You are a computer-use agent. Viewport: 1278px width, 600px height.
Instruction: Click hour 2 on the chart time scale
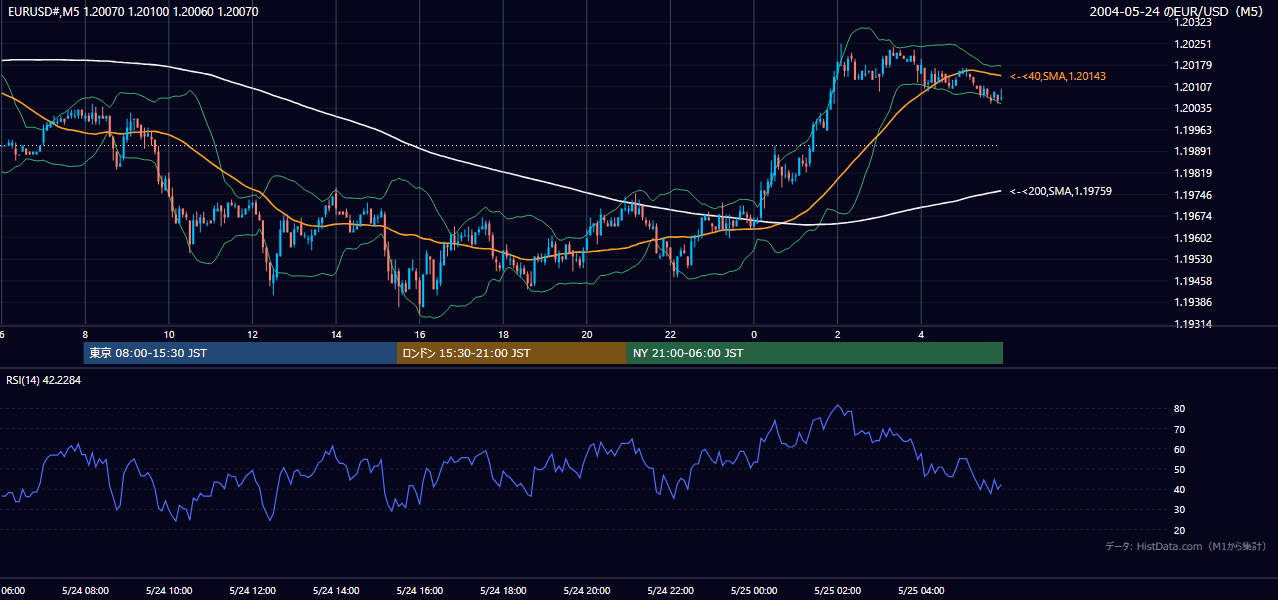click(837, 335)
